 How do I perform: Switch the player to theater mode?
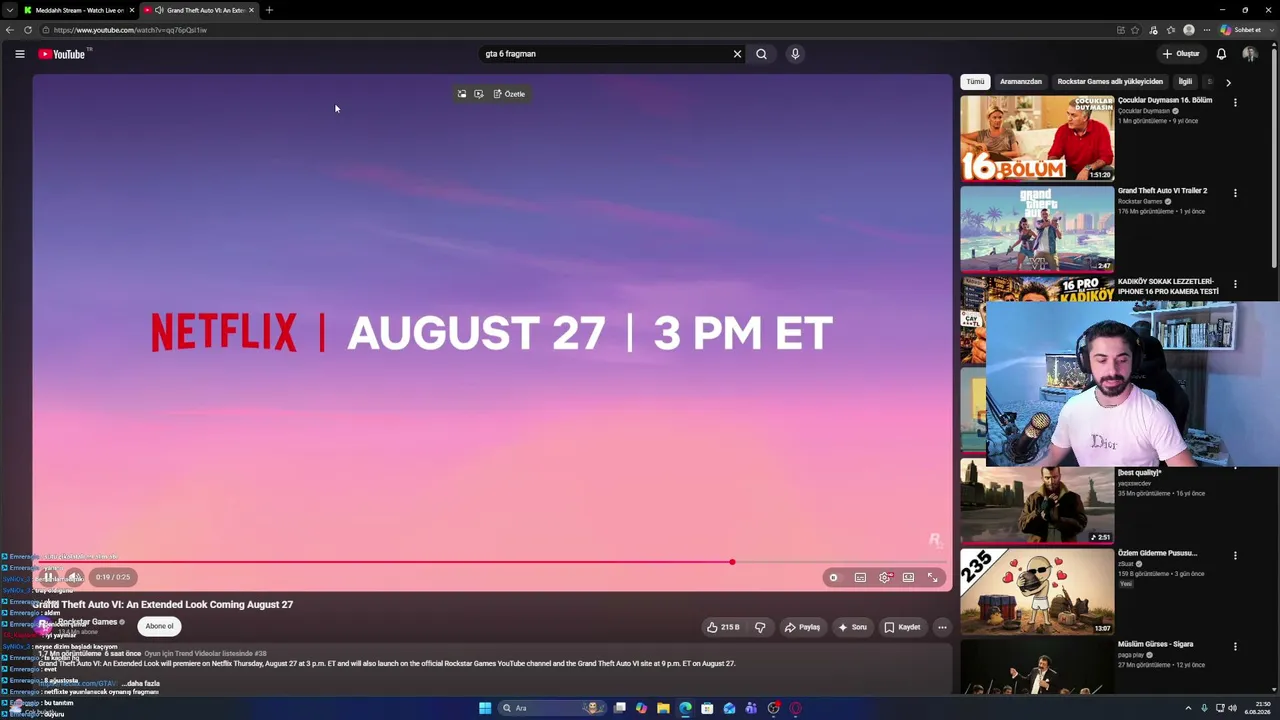coord(908,577)
